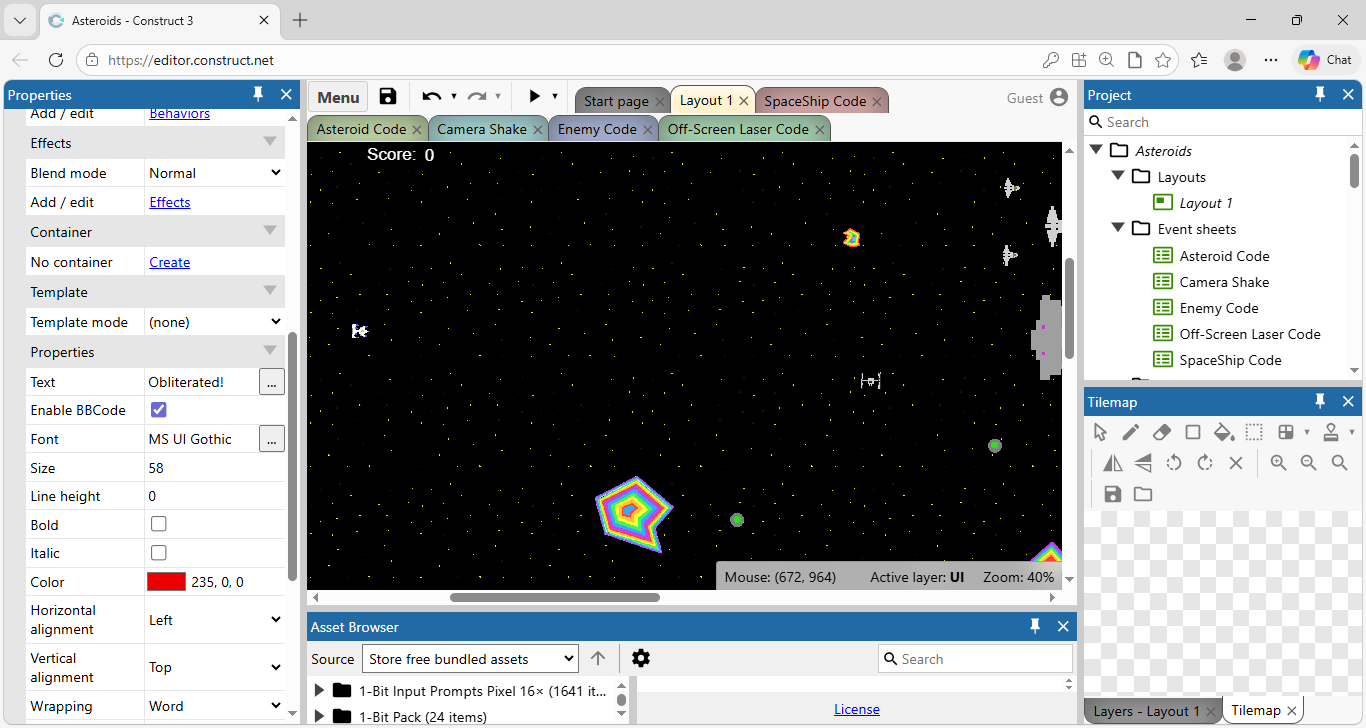The image size is (1366, 728).
Task: Open the Asset Browser Source dropdown
Action: pos(470,659)
